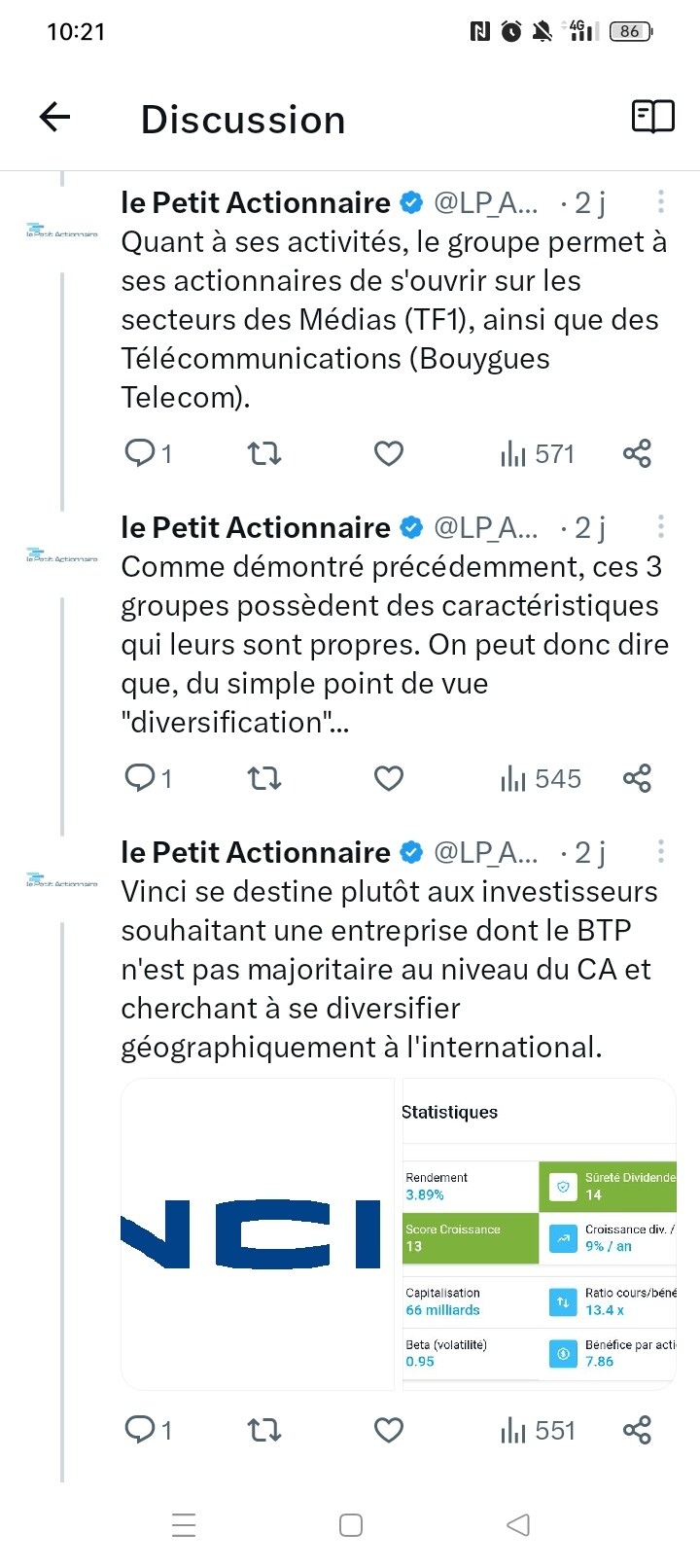700x1568 pixels.
Task: Share the Vinci tweet
Action: coord(637,1430)
